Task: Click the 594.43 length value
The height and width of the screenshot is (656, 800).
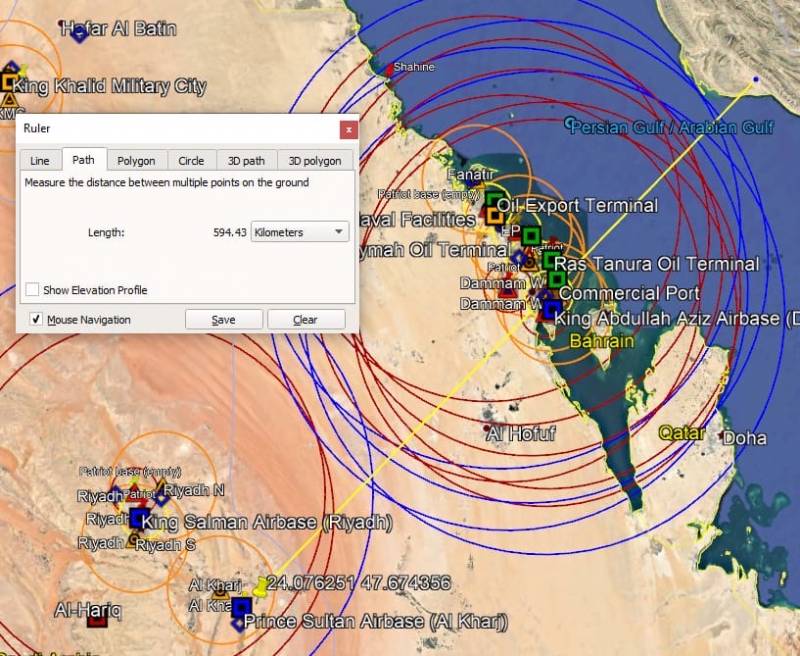Action: pyautogui.click(x=230, y=233)
